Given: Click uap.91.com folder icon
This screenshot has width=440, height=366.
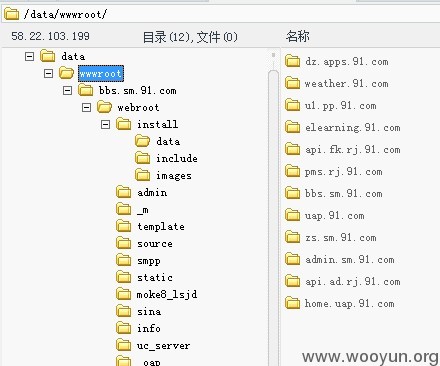Looking at the screenshot, I should pyautogui.click(x=293, y=215).
